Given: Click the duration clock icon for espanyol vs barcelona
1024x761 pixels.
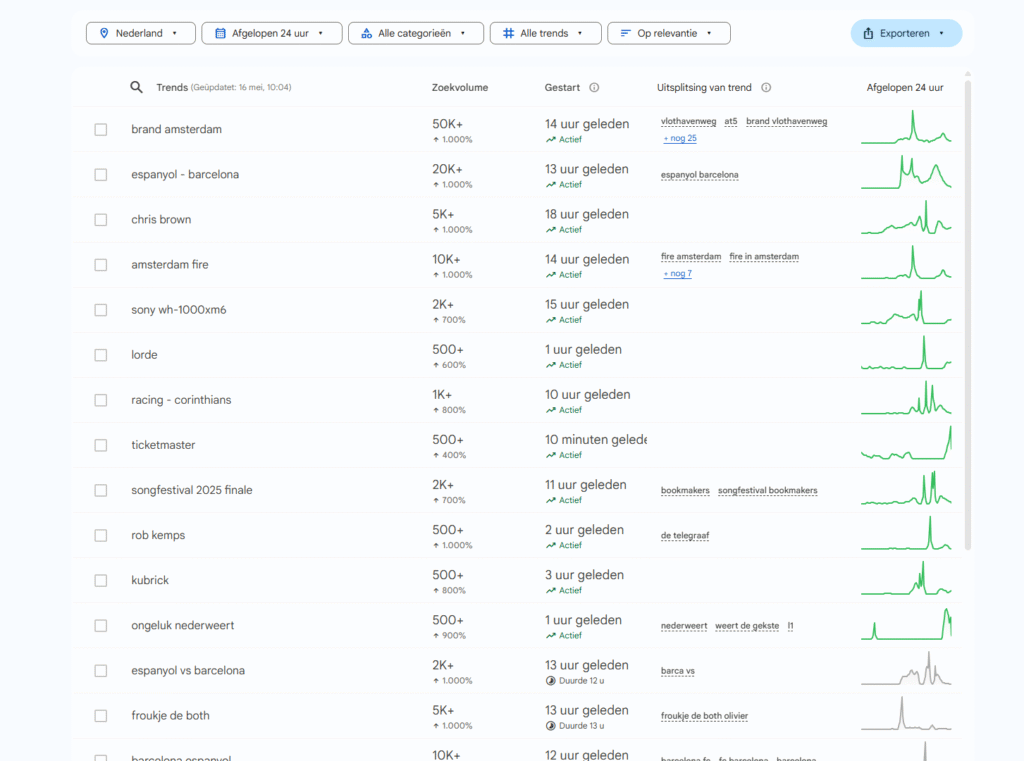Looking at the screenshot, I should click(551, 681).
